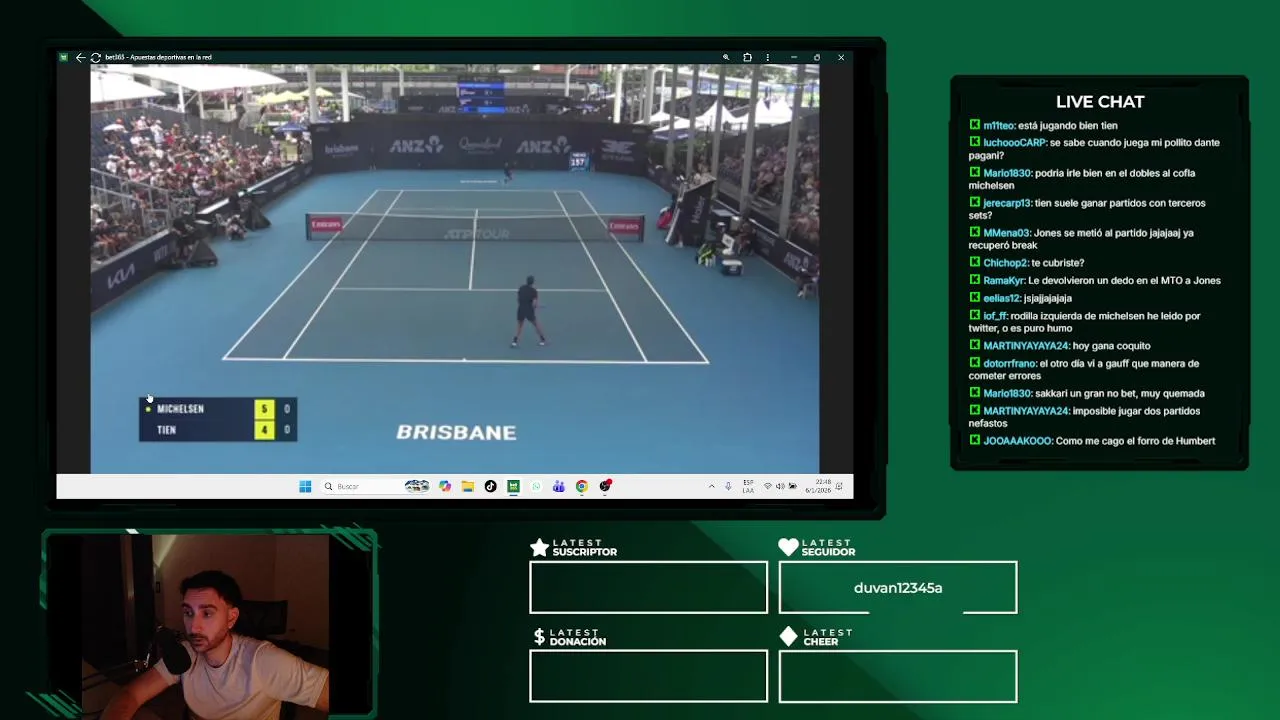Click the 'imposible jugar dos partidos' message
The height and width of the screenshot is (720, 1280).
[x=1084, y=417]
